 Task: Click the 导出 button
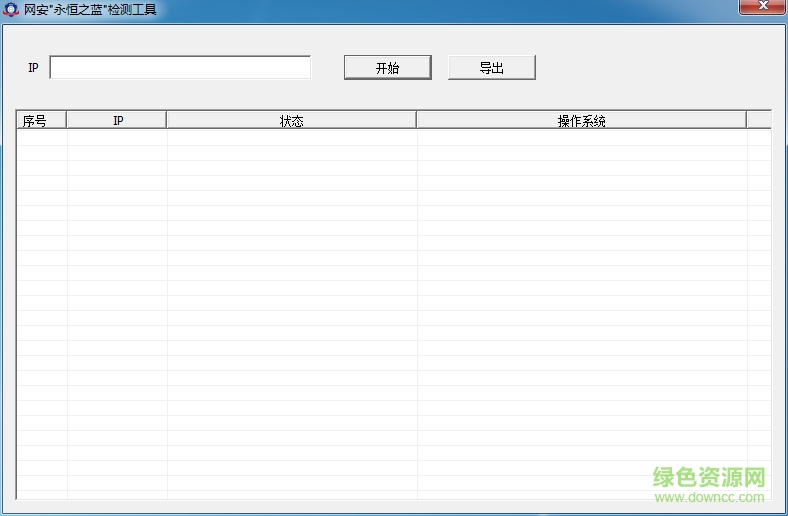pyautogui.click(x=491, y=67)
